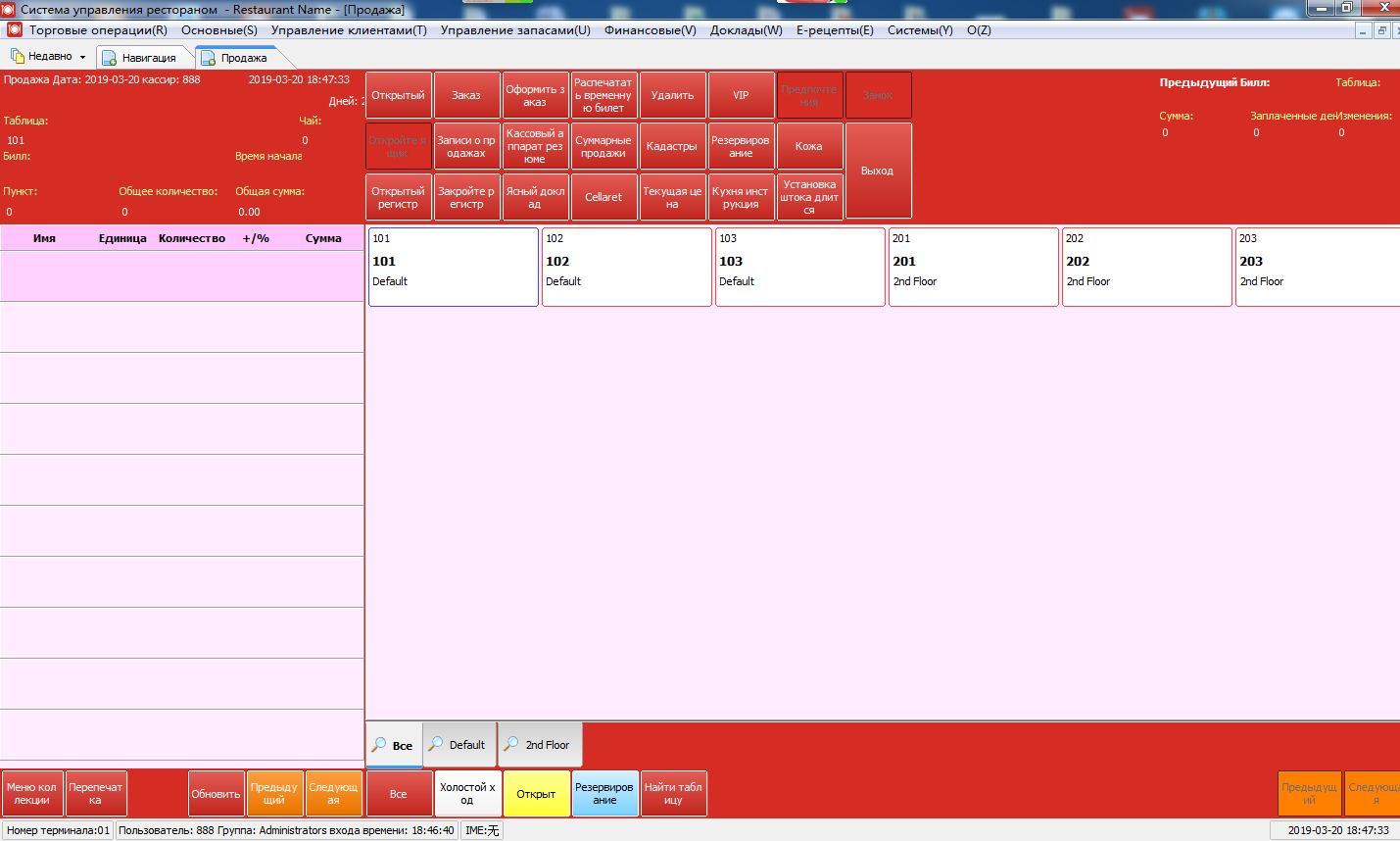Click the Имя column header
Screen dimensions: 1400x841
click(x=44, y=238)
